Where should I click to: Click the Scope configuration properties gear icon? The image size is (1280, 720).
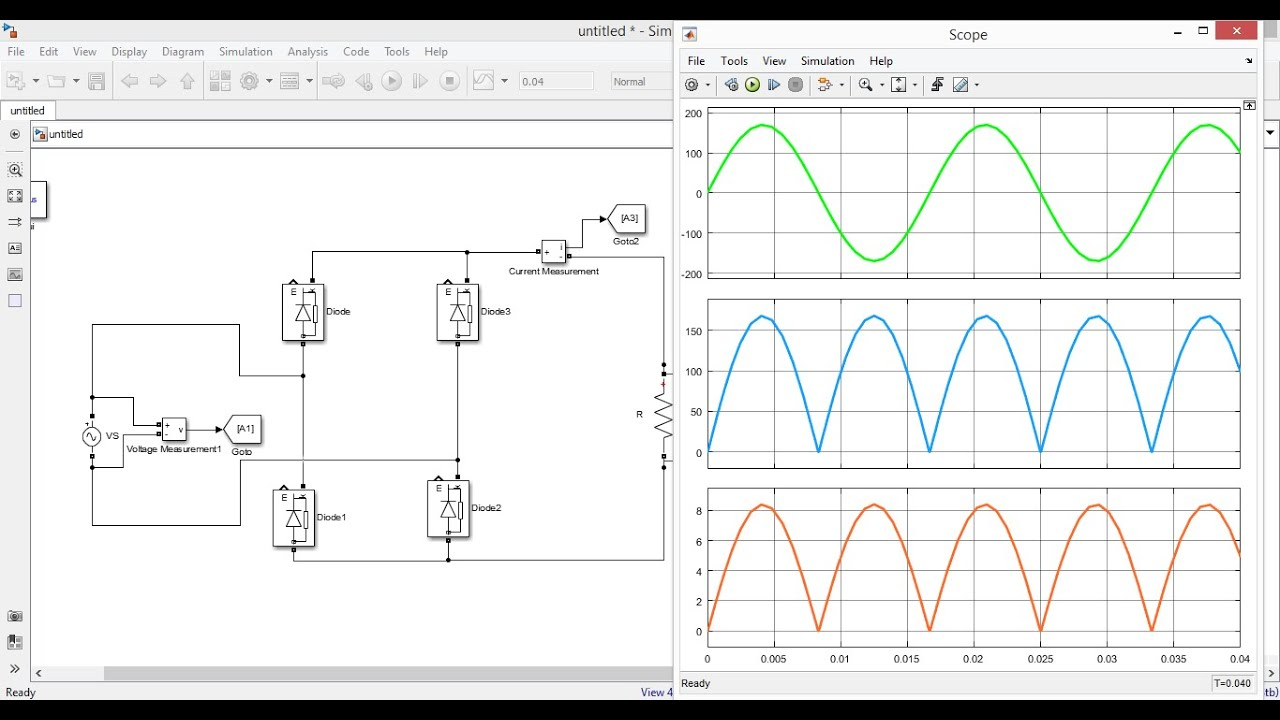point(692,85)
